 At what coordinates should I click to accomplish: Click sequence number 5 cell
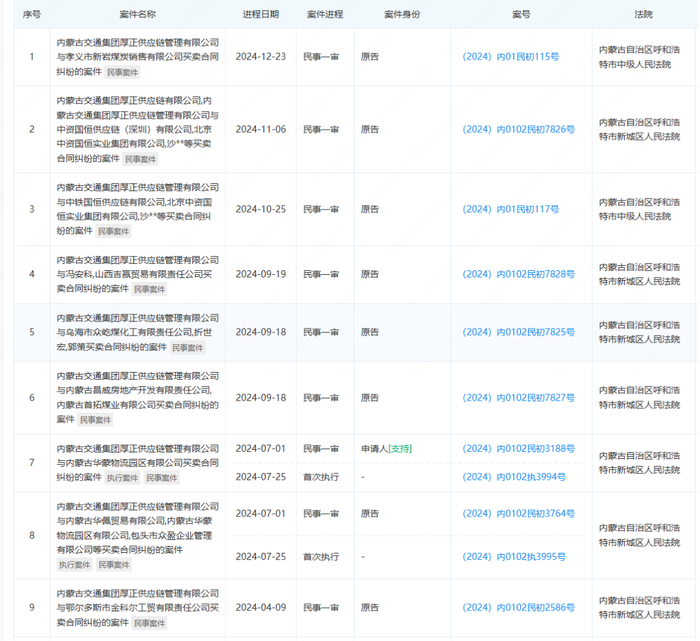(x=32, y=332)
